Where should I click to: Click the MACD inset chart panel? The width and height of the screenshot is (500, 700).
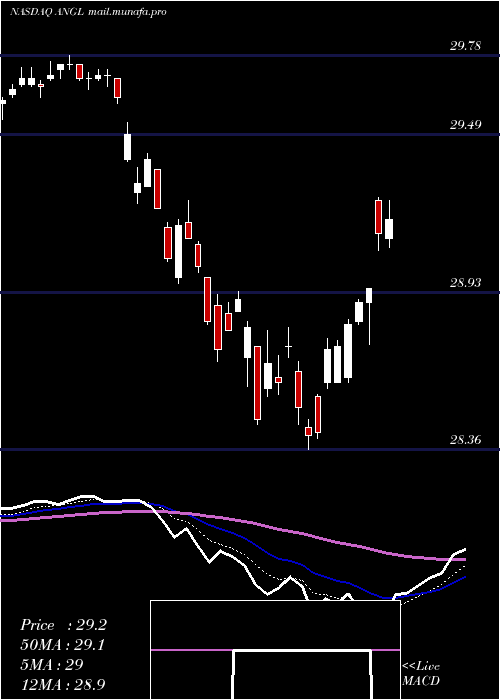tap(275, 650)
